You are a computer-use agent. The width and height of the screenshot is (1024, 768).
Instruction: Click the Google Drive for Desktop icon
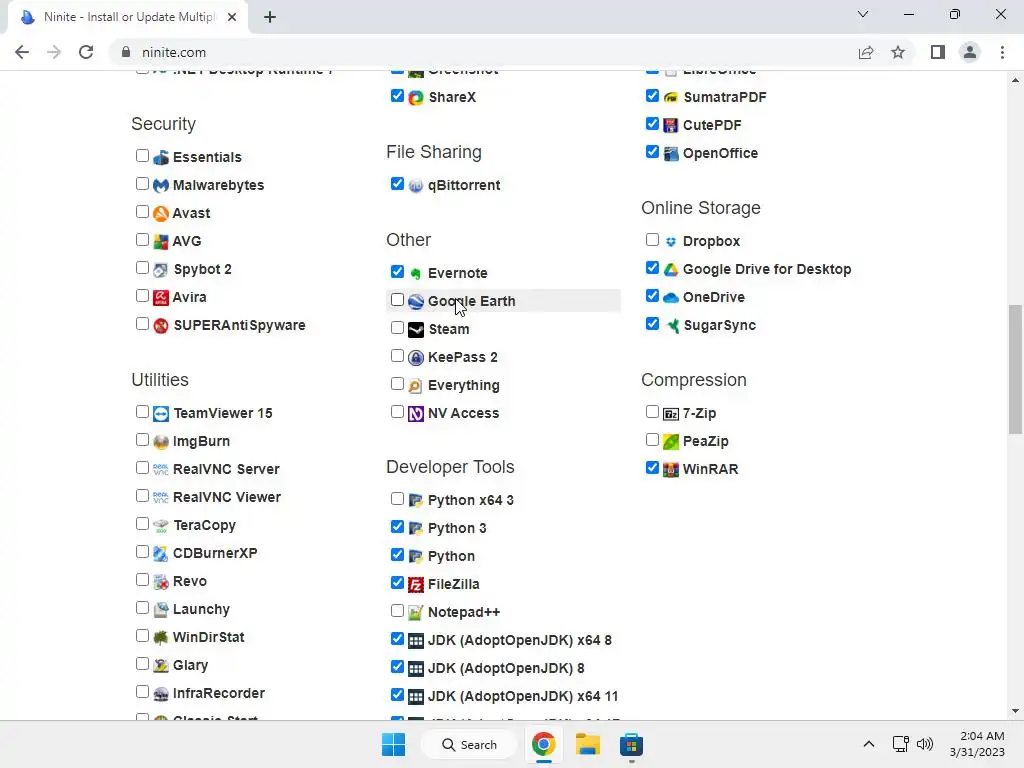(x=671, y=270)
